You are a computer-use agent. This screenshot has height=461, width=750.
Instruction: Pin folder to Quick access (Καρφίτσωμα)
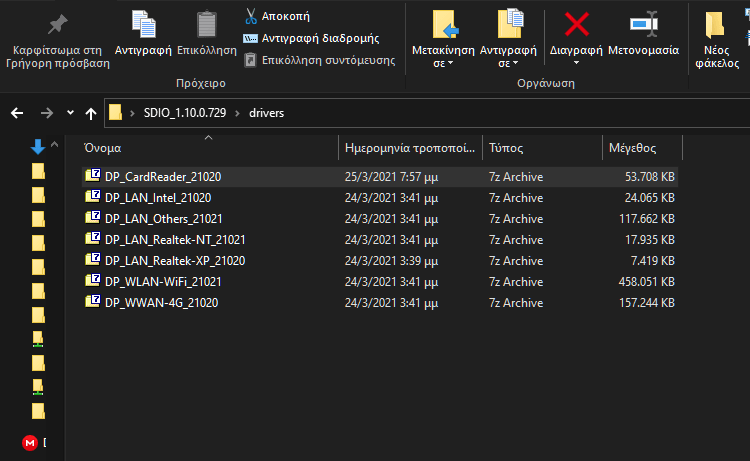pyautogui.click(x=58, y=41)
